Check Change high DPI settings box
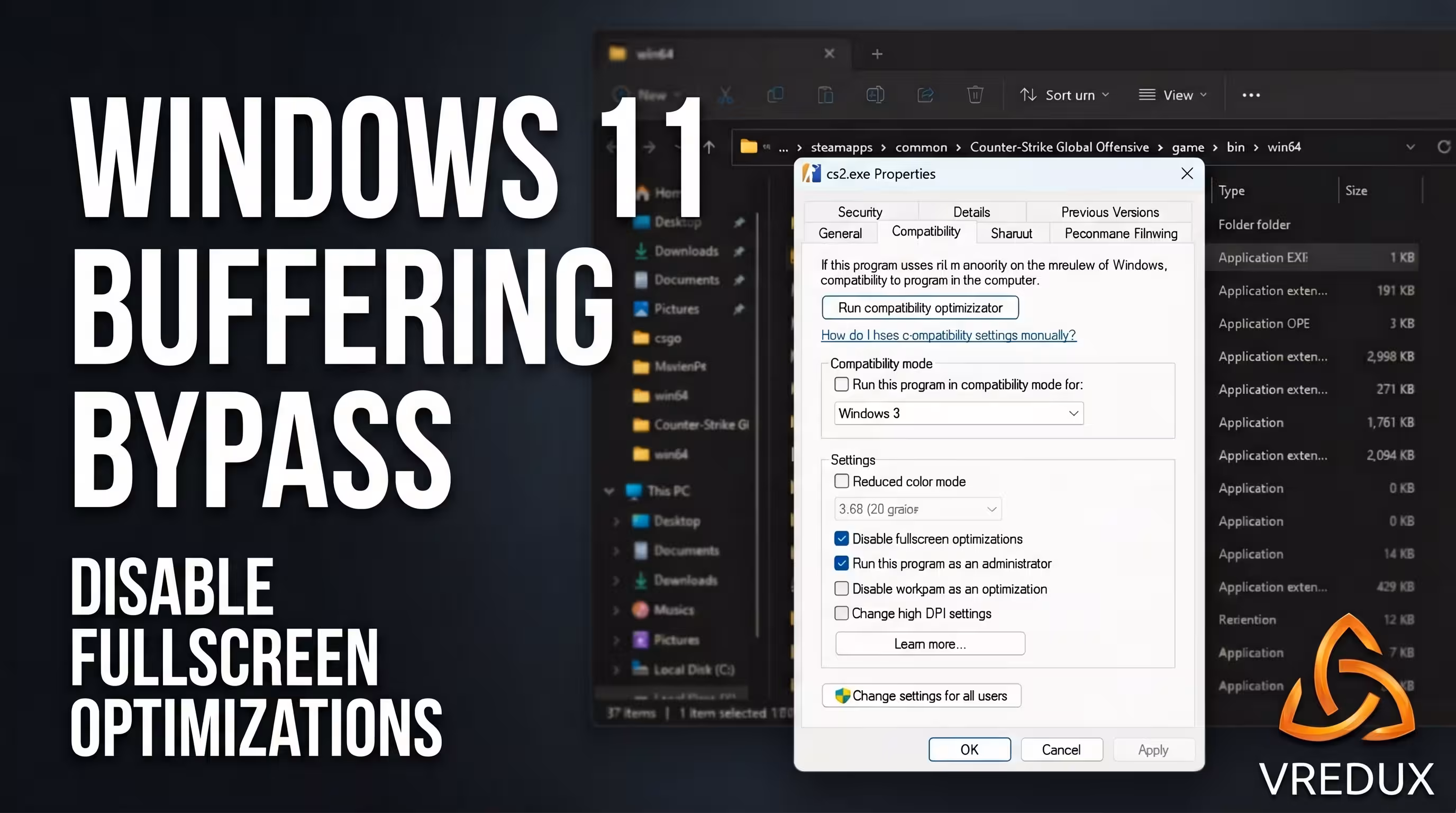This screenshot has width=1456, height=813. (x=841, y=613)
